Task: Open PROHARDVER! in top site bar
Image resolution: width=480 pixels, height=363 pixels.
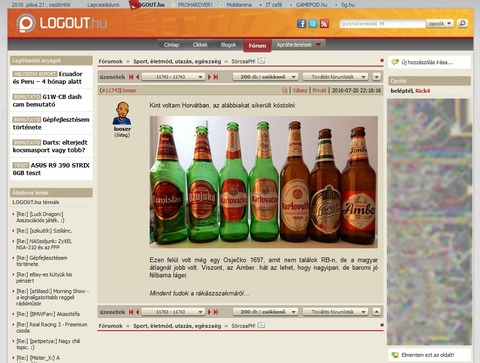Action: (195, 5)
